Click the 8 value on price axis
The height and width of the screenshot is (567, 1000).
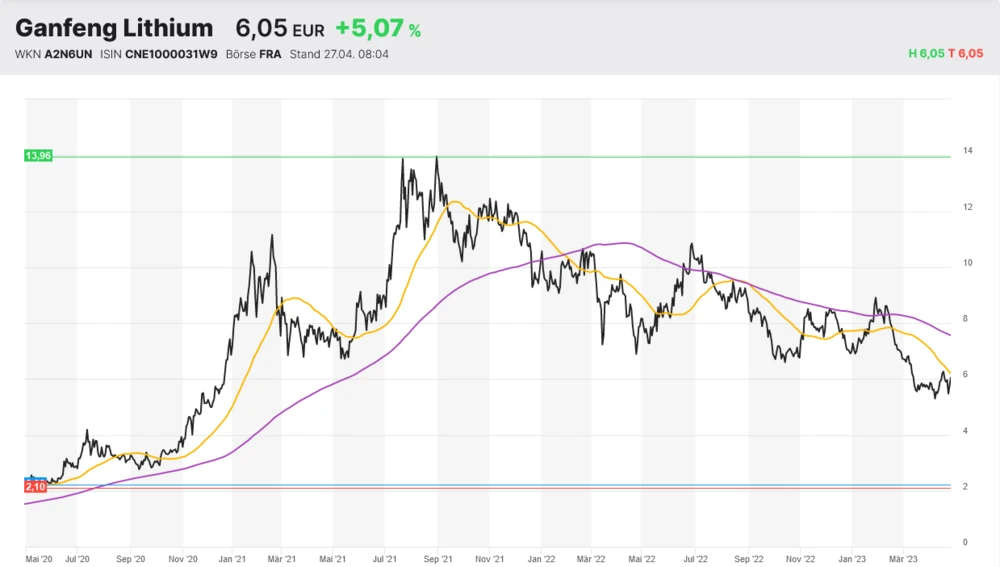[x=965, y=319]
